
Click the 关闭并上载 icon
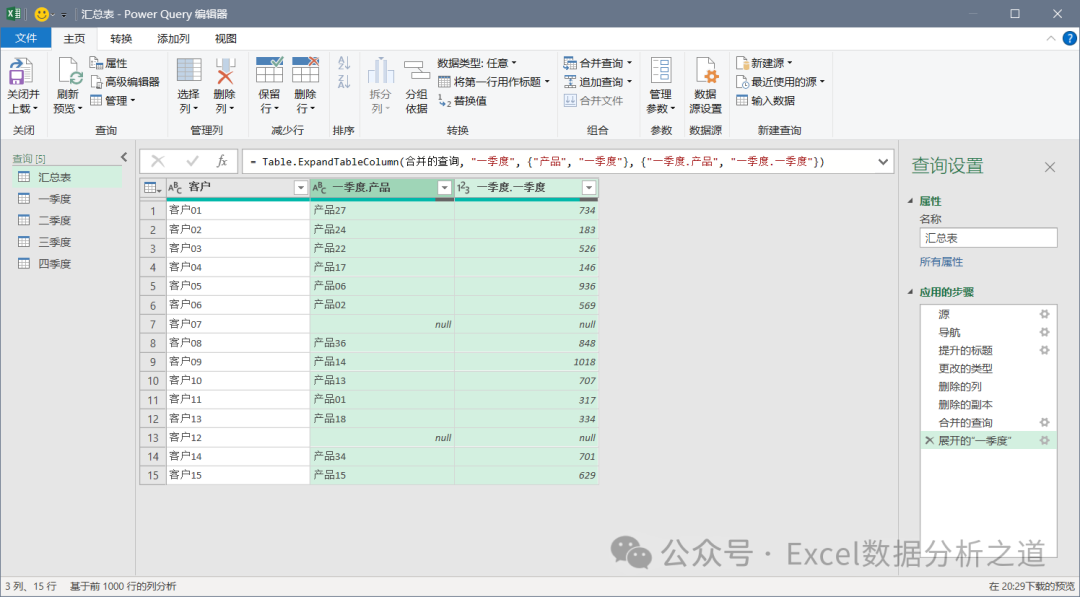click(23, 72)
